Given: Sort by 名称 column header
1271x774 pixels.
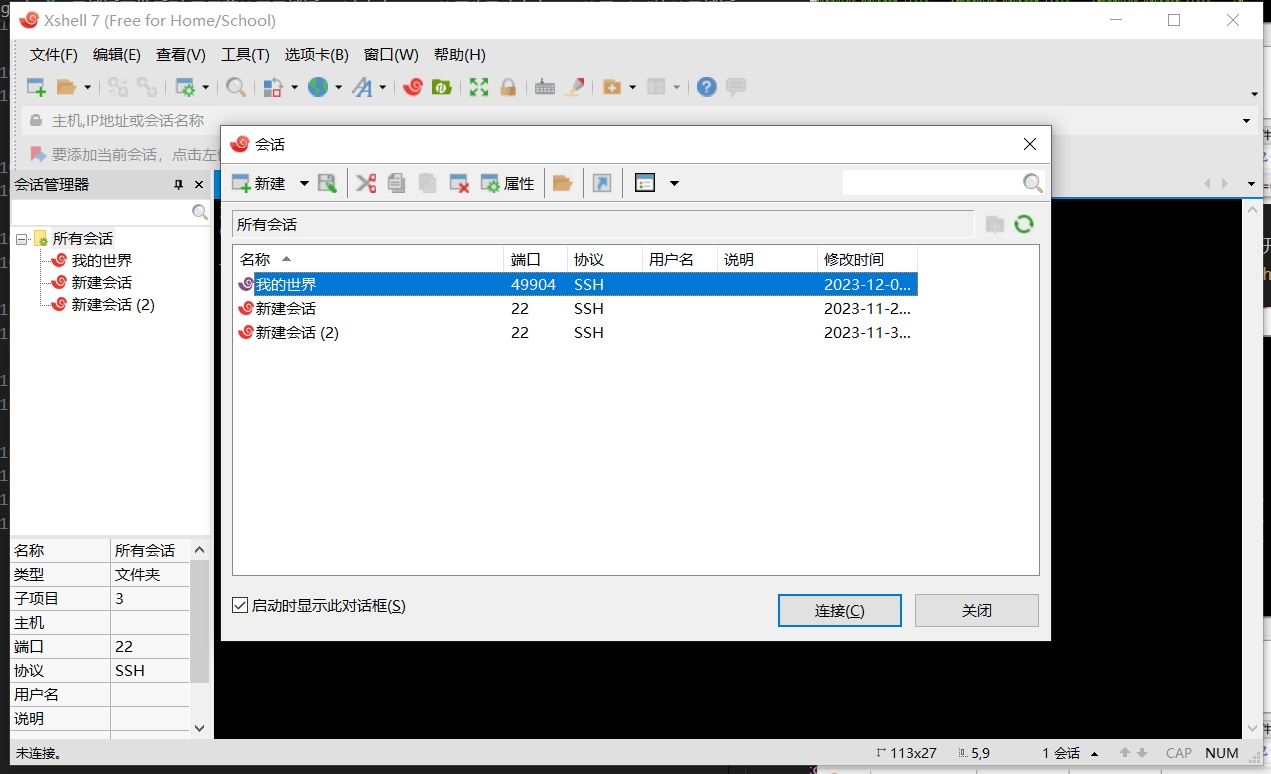Looking at the screenshot, I should 368,259.
